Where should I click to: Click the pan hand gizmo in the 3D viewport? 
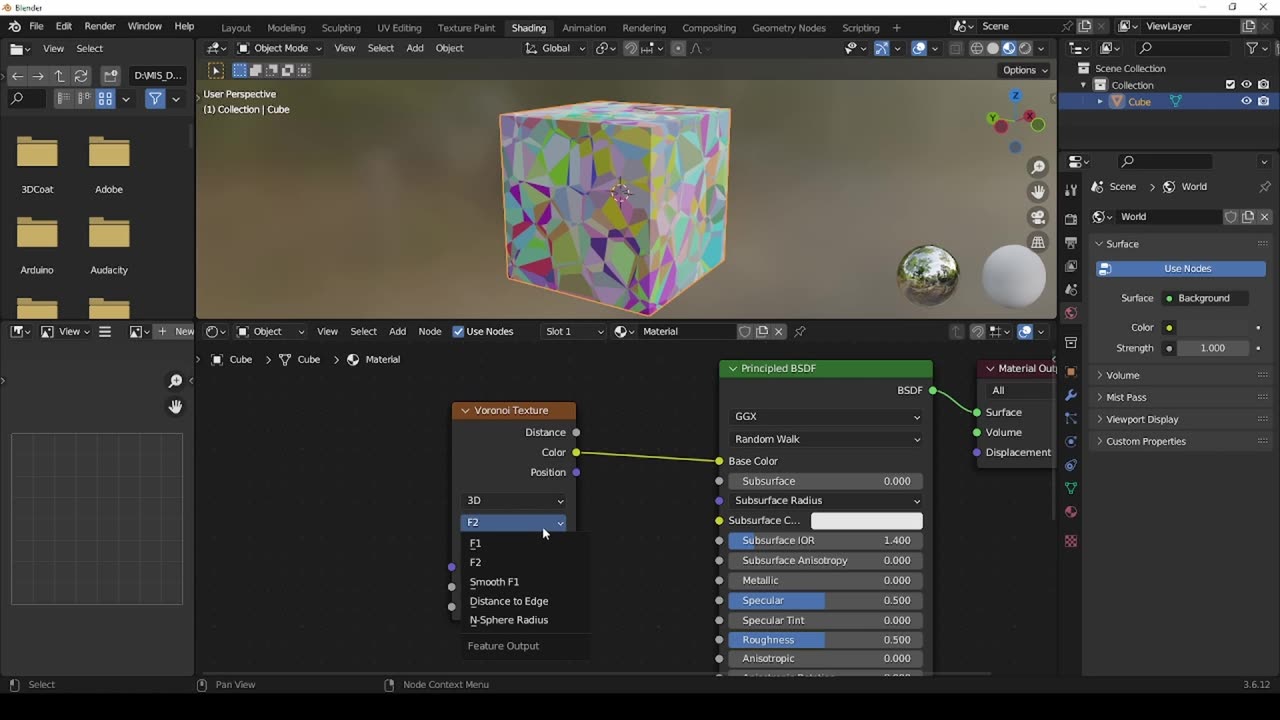tap(1038, 192)
